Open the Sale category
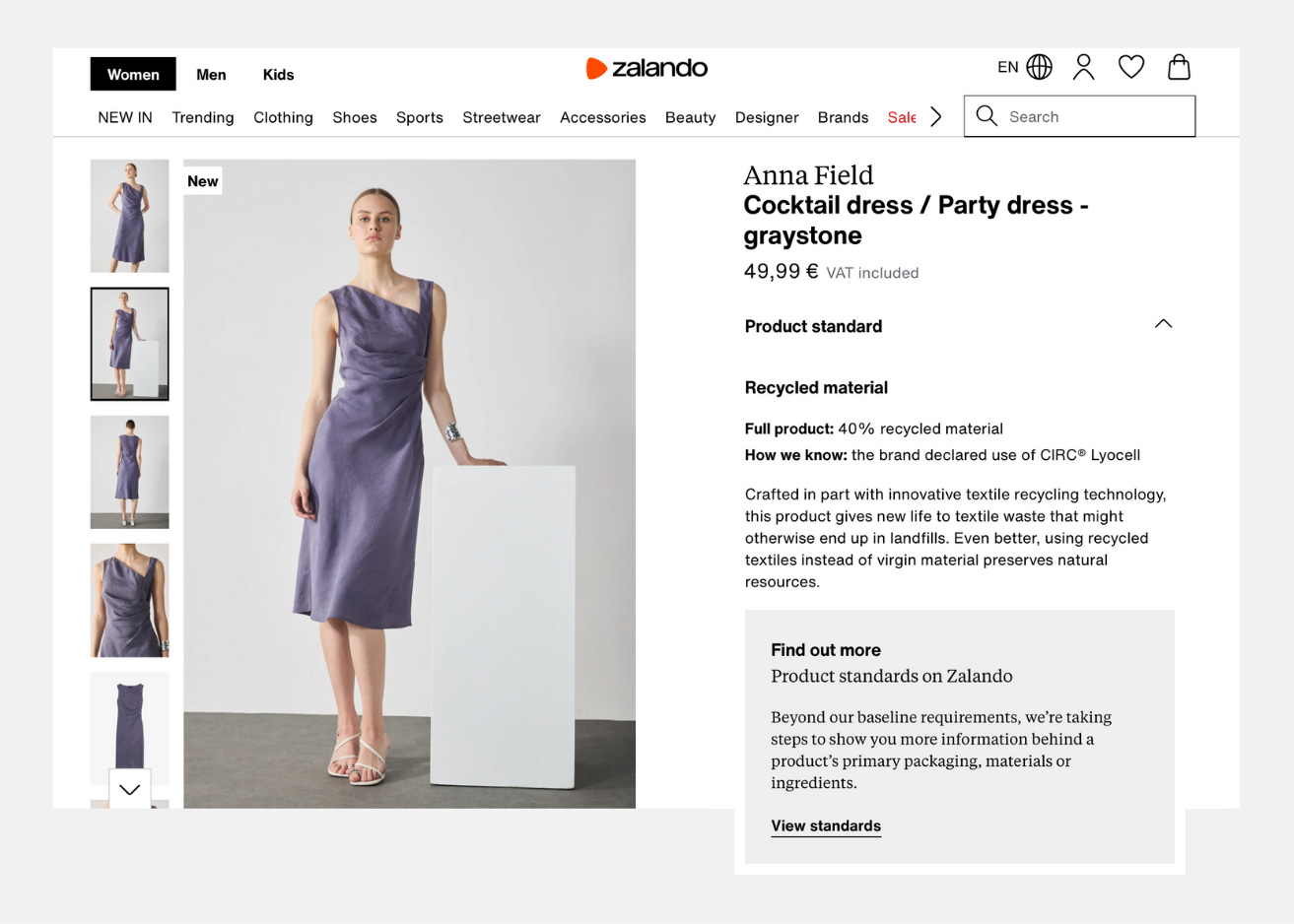Viewport: 1294px width, 924px height. point(902,117)
